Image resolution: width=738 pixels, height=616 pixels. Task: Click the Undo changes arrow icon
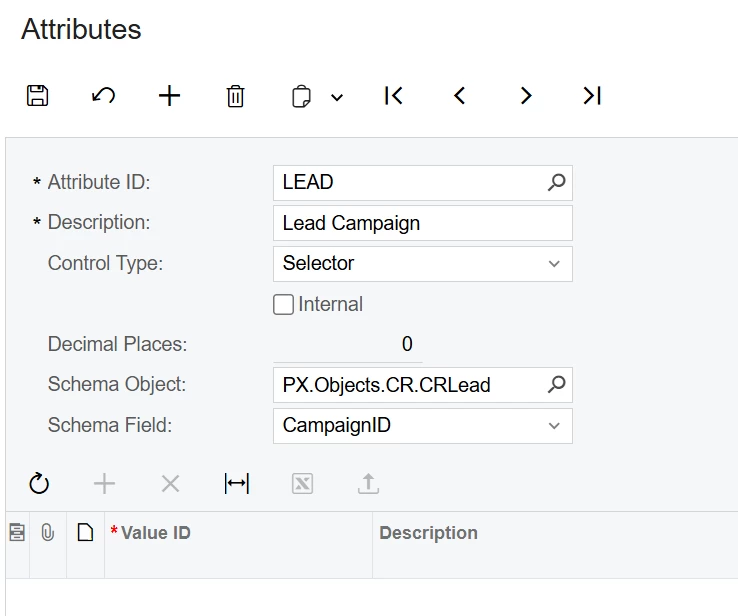coord(103,96)
